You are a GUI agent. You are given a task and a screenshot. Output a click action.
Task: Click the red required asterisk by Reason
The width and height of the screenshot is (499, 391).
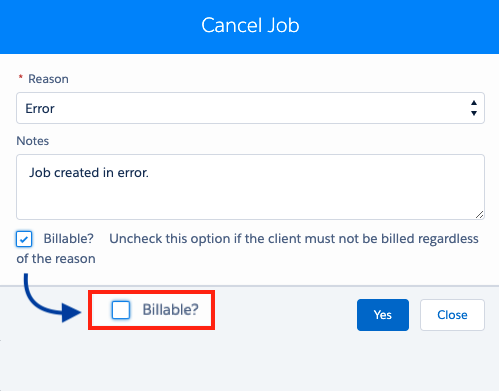tap(21, 77)
